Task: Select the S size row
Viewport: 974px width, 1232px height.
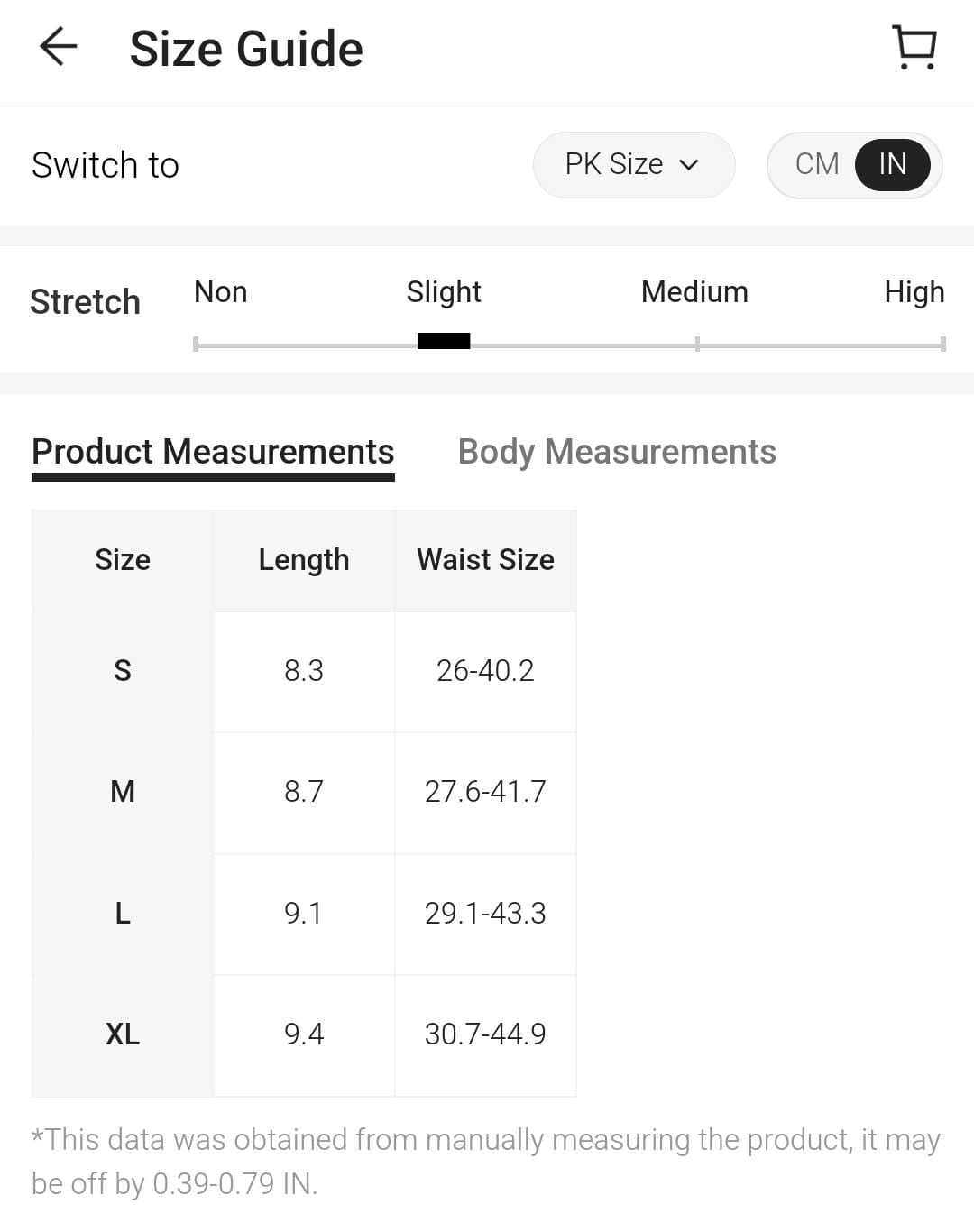Action: point(123,671)
